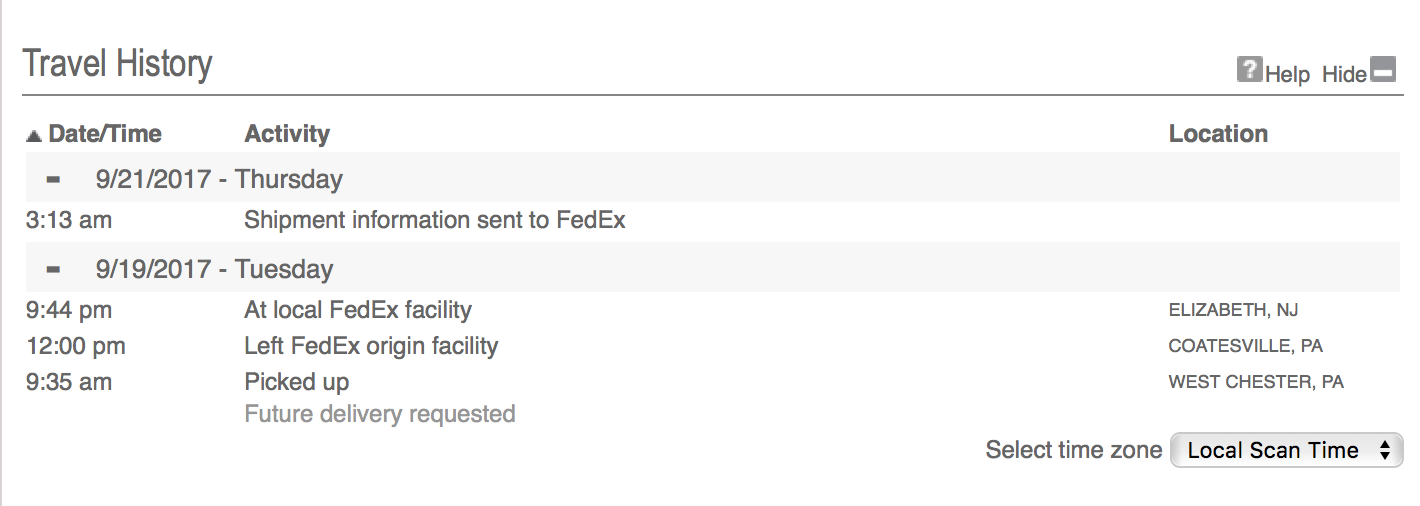Click the Future delivery requested note

click(x=380, y=414)
